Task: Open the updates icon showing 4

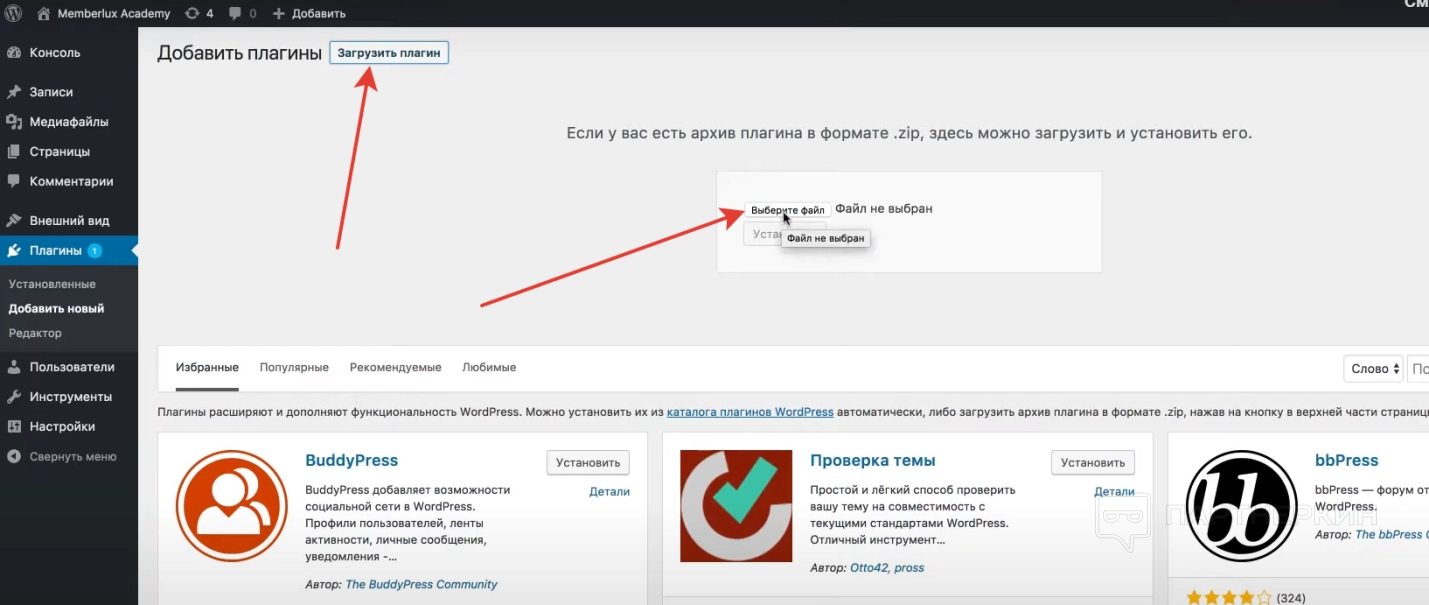Action: click(x=192, y=13)
